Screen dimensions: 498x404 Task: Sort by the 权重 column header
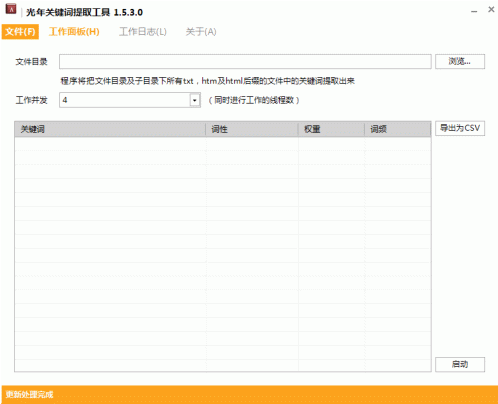(331, 129)
